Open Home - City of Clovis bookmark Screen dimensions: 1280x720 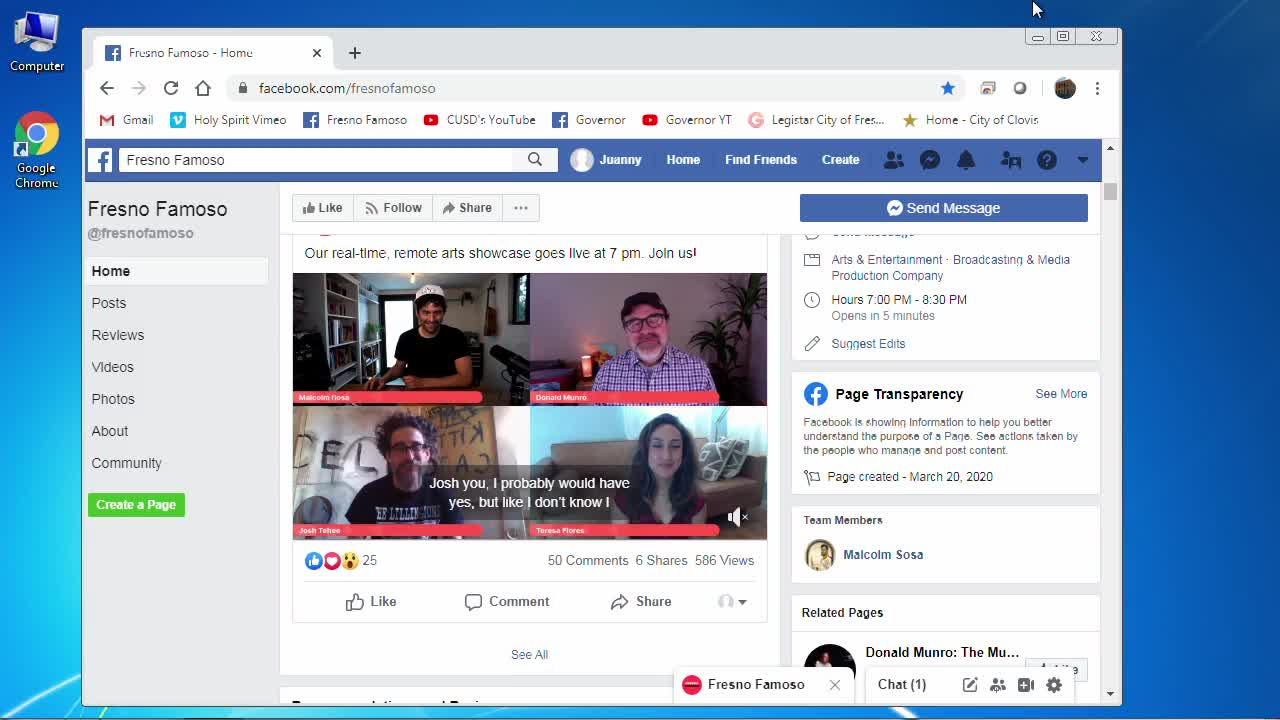970,120
